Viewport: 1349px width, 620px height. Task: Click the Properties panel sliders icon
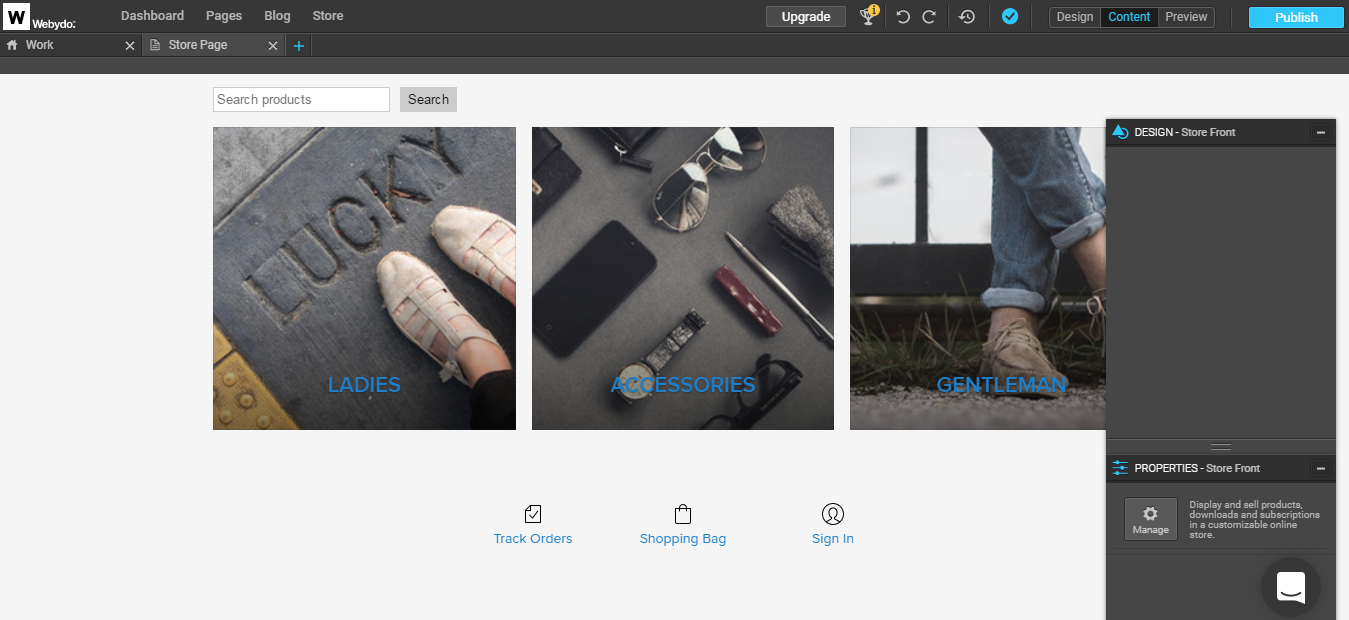click(x=1120, y=468)
